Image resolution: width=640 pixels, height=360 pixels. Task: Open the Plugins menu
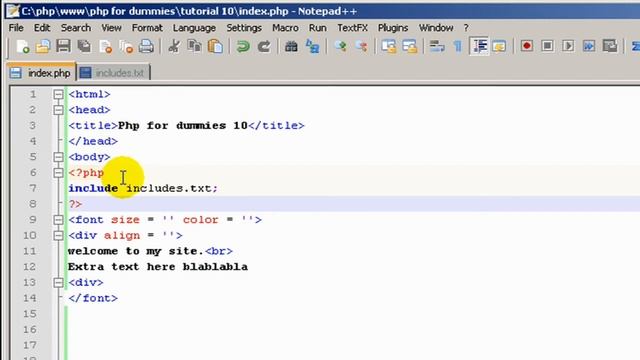click(393, 28)
